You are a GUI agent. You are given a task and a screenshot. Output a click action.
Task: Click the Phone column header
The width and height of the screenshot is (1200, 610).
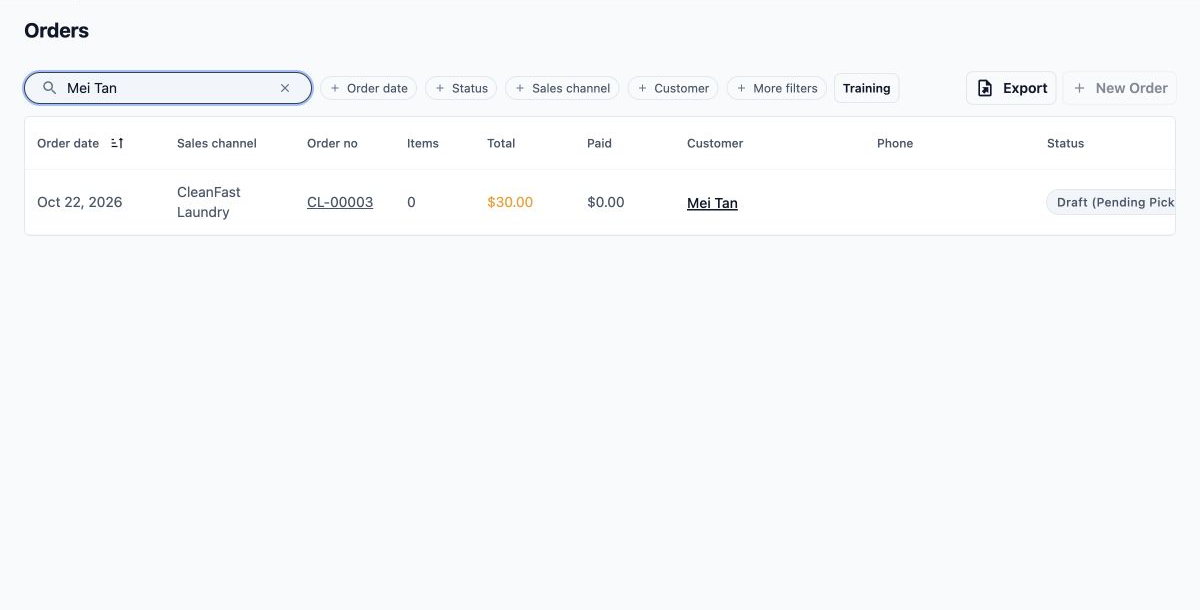(895, 143)
